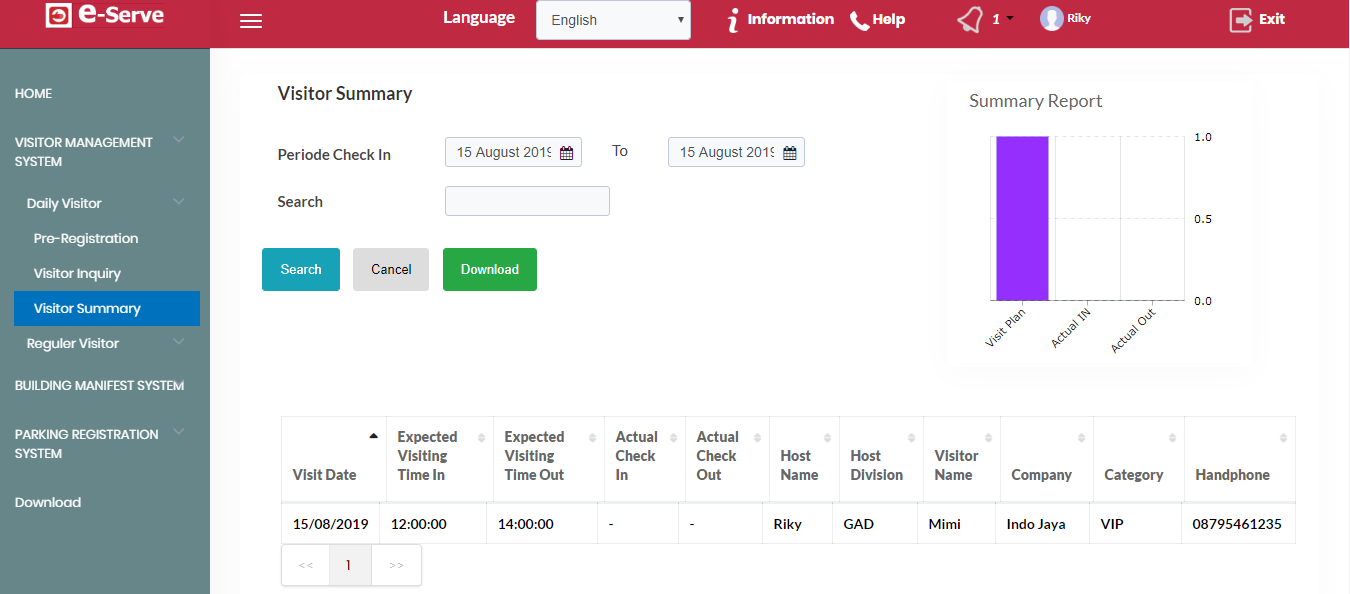Click the green Download button

[490, 269]
